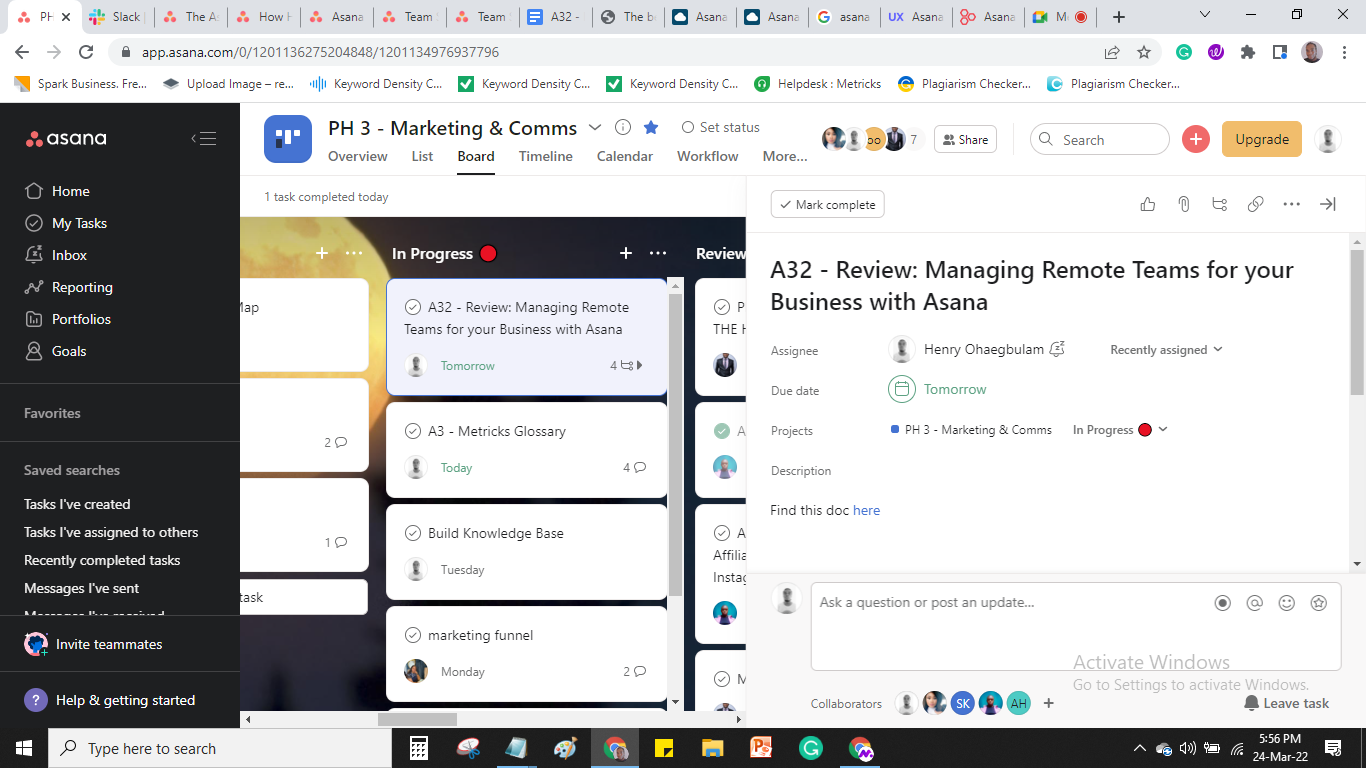Screen dimensions: 1366x768
Task: Open the Inbox bell item
Action: coord(56,255)
